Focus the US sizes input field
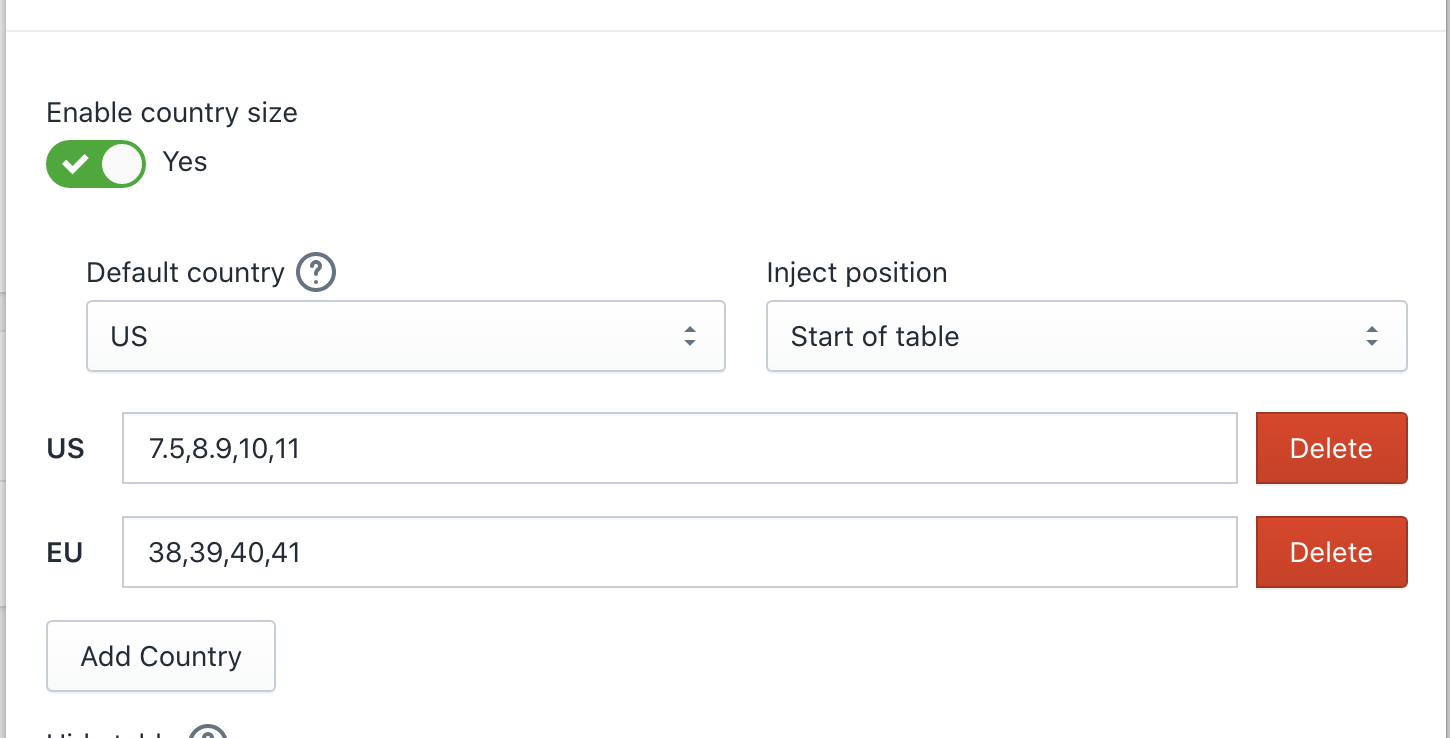This screenshot has height=738, width=1450. (x=680, y=448)
